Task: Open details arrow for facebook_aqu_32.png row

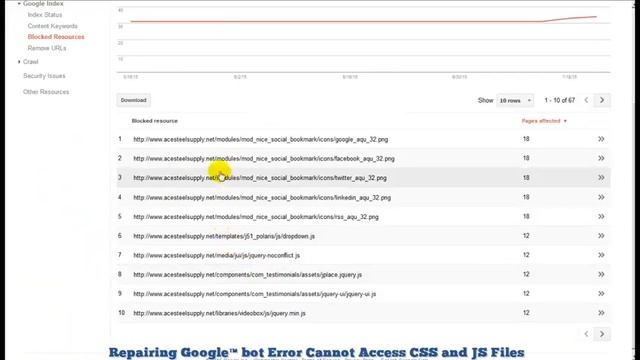Action: 601,158
